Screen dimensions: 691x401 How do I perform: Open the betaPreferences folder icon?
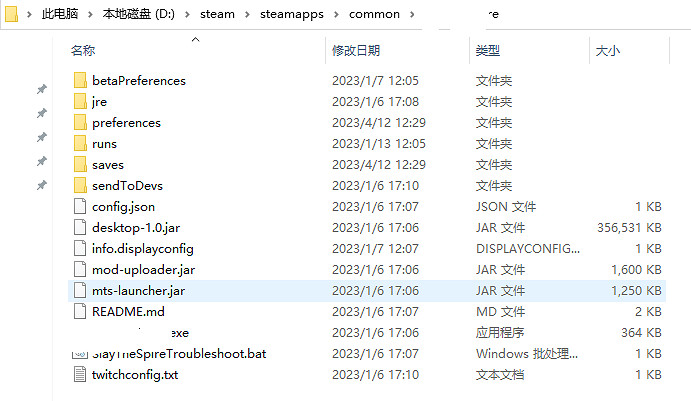pyautogui.click(x=81, y=81)
